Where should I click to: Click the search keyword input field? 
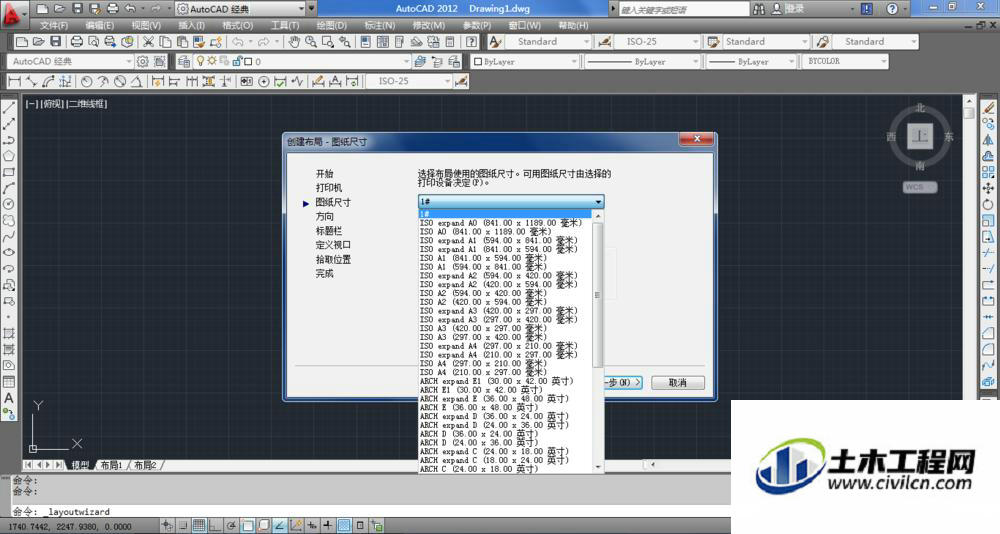(x=684, y=10)
